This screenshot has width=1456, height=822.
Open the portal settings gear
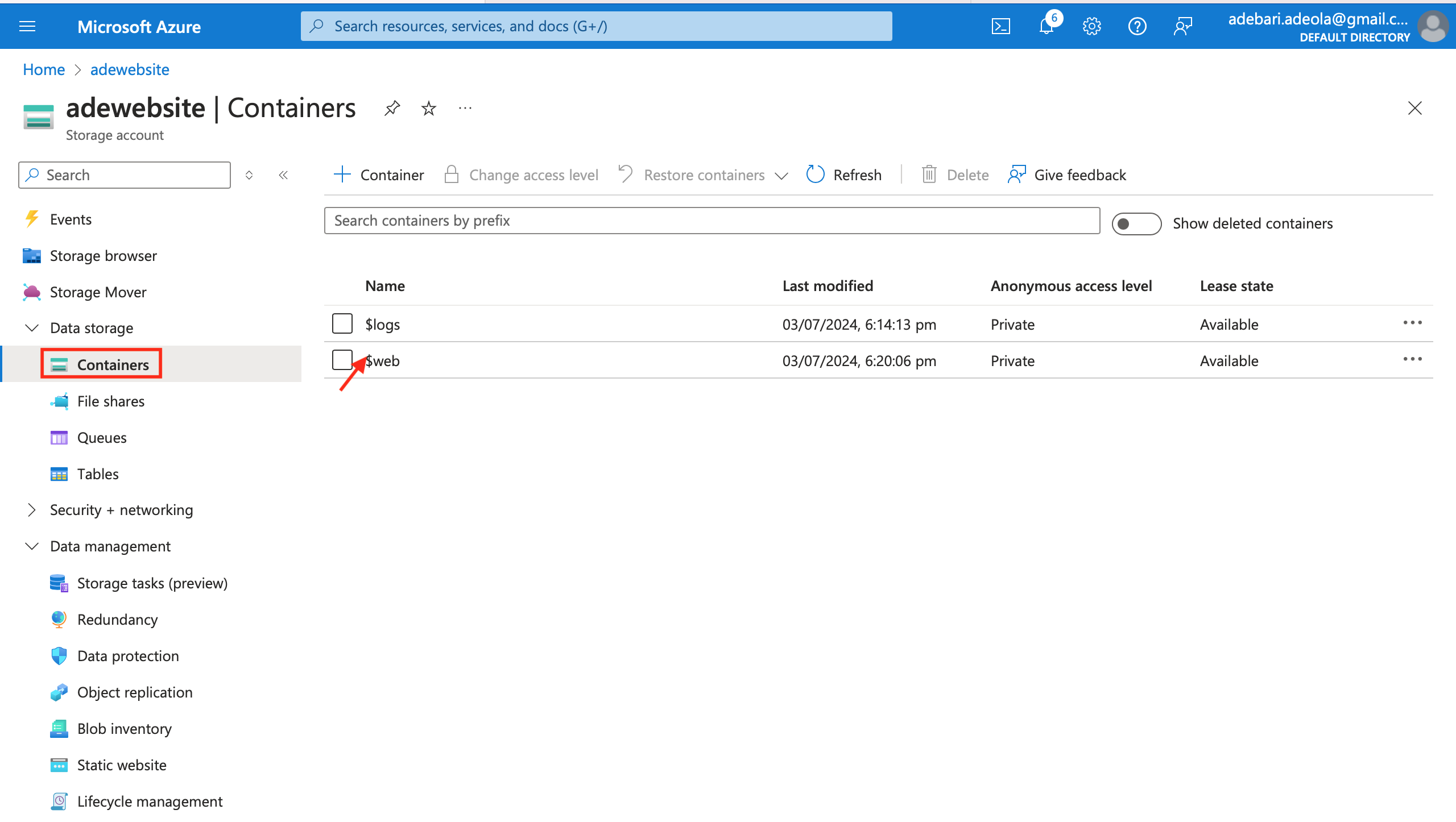point(1091,26)
